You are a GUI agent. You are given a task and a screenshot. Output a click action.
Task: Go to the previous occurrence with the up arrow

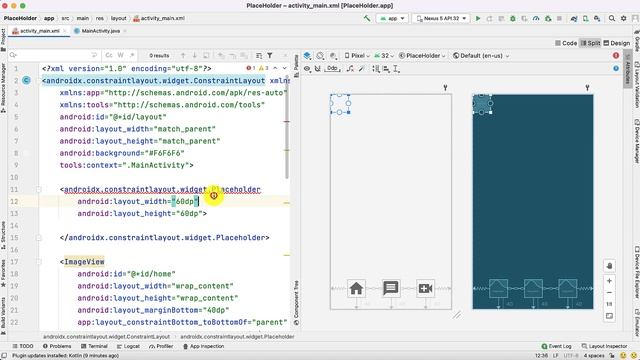(183, 55)
